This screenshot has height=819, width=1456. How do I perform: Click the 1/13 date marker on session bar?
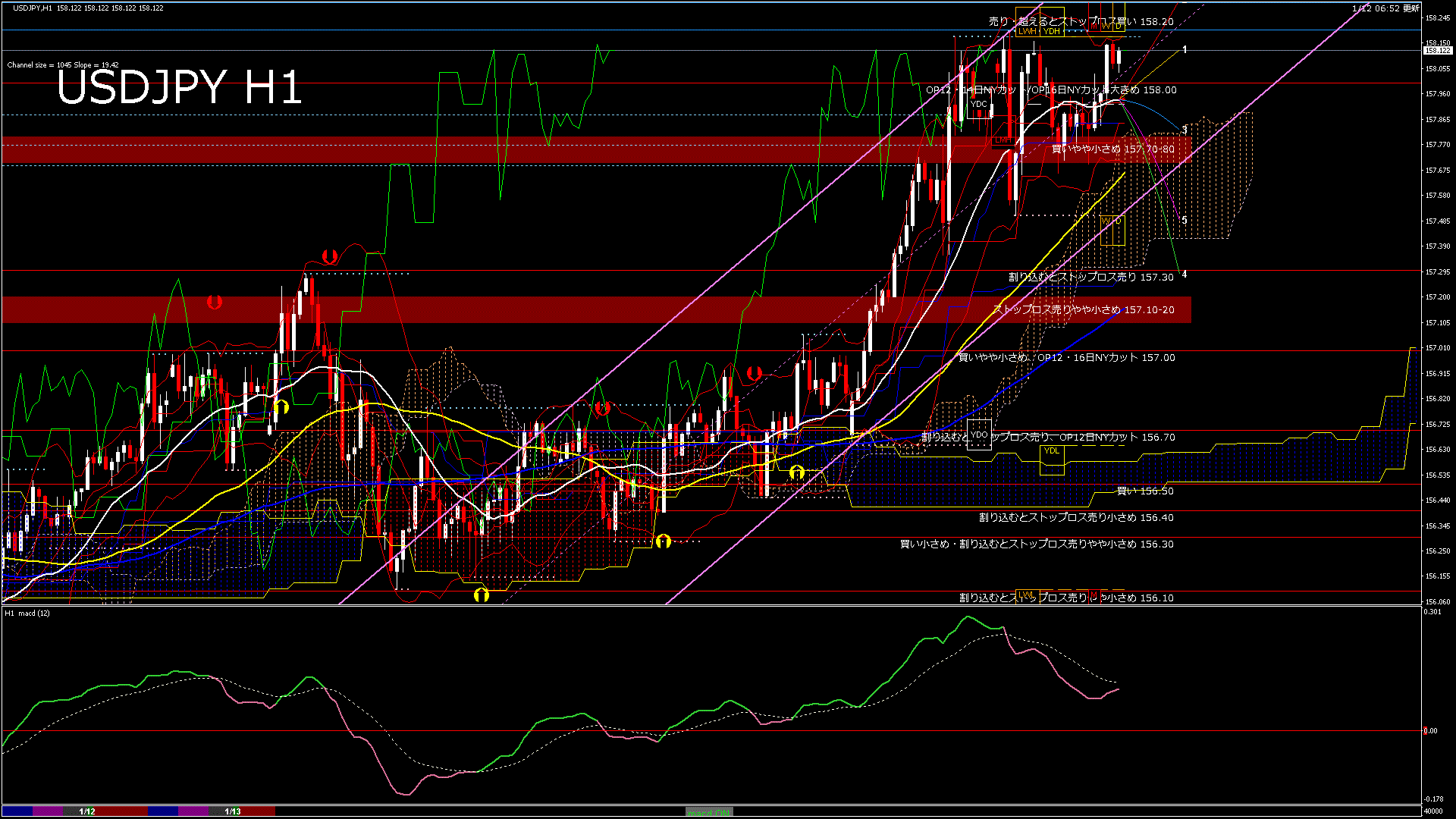point(233,811)
